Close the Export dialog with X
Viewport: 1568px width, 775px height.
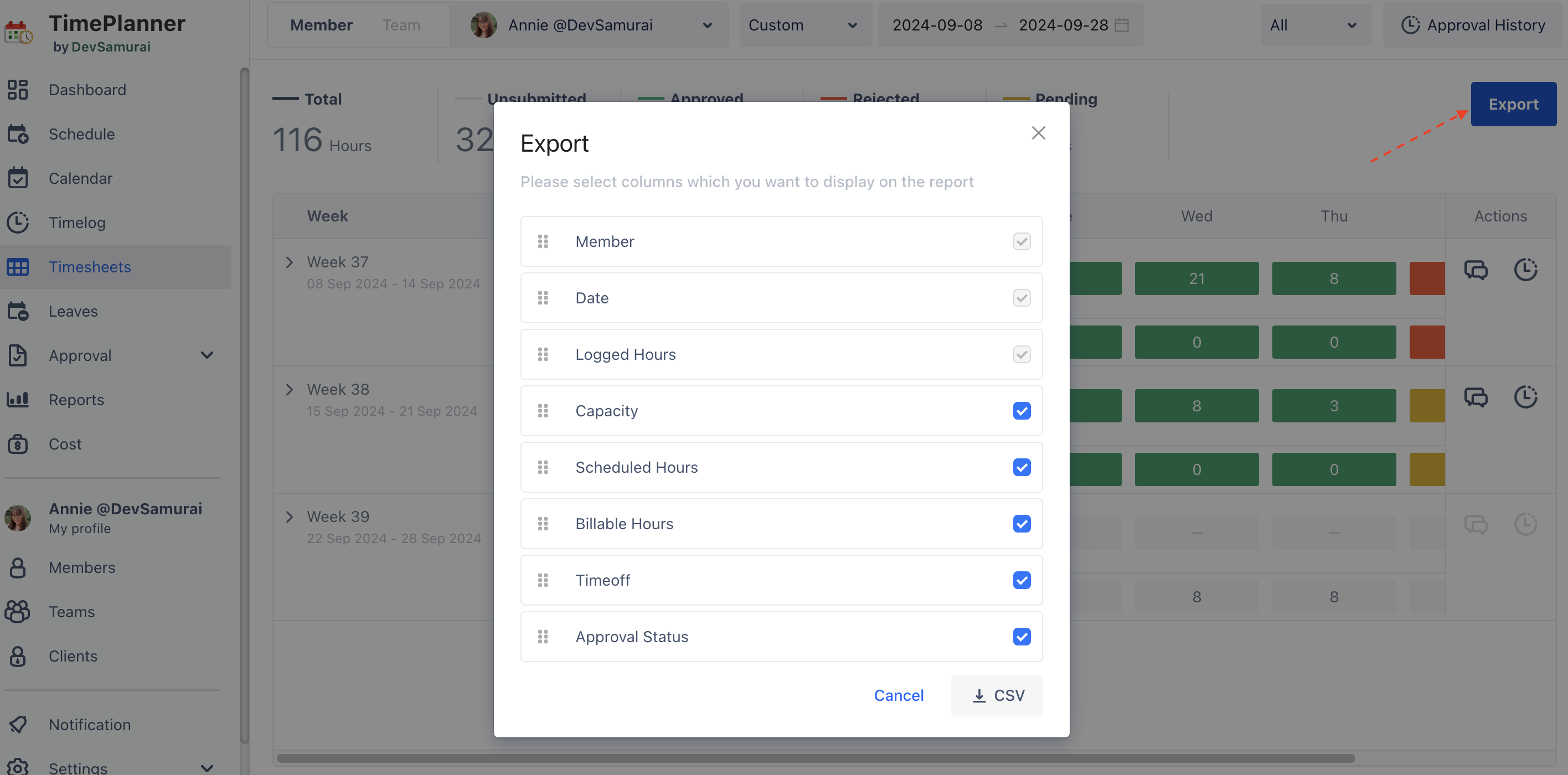pos(1039,133)
